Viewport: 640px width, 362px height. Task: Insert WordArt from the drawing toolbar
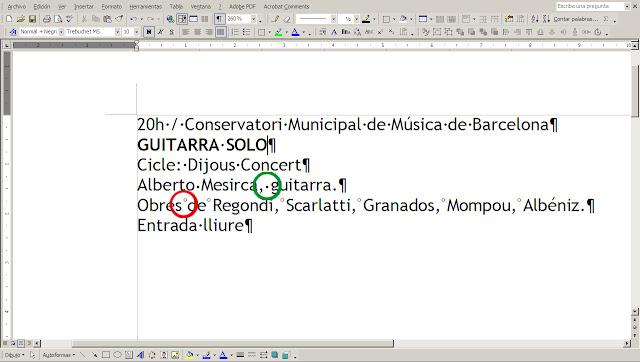pos(140,355)
